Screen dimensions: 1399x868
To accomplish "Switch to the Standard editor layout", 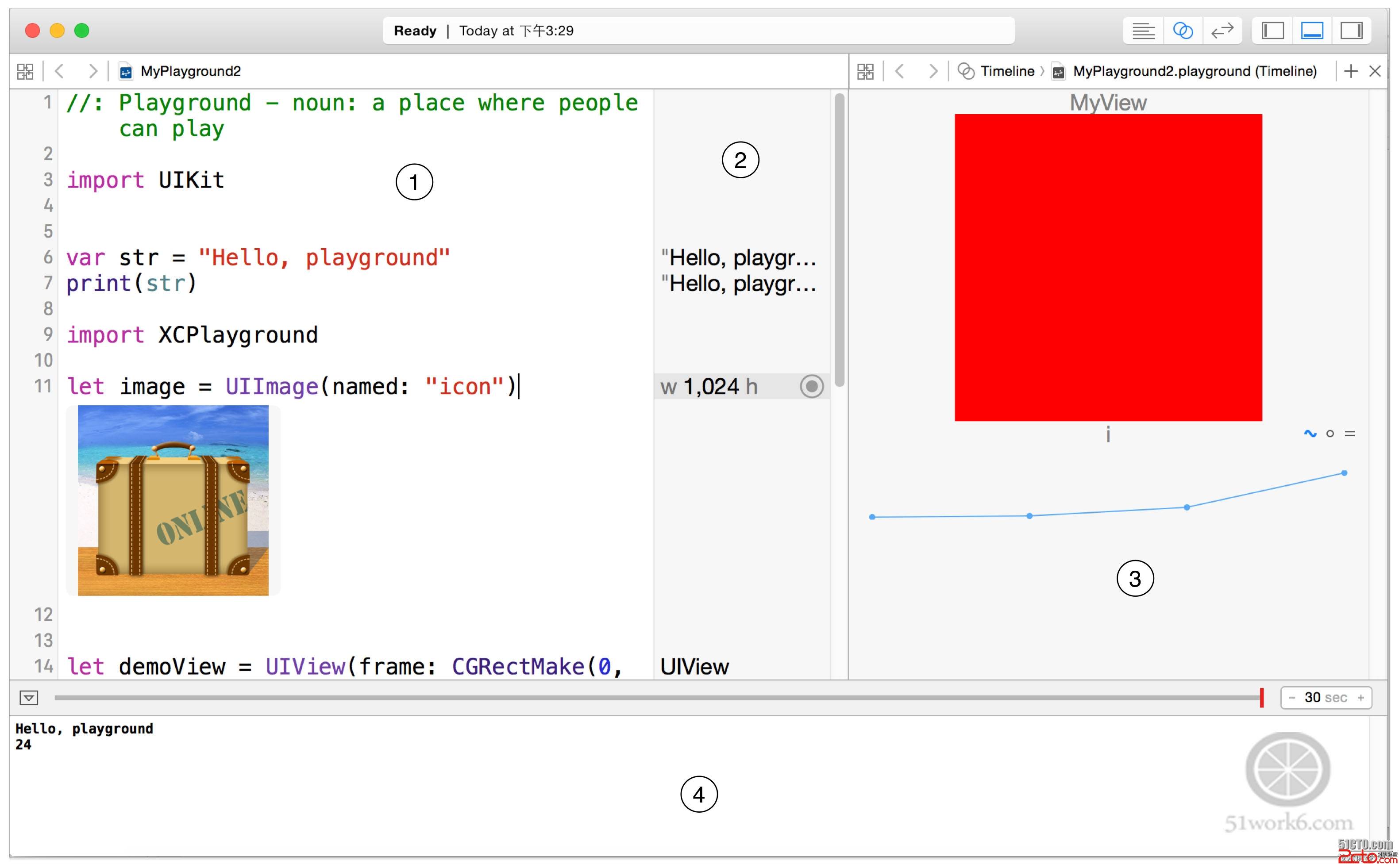I will point(1143,31).
